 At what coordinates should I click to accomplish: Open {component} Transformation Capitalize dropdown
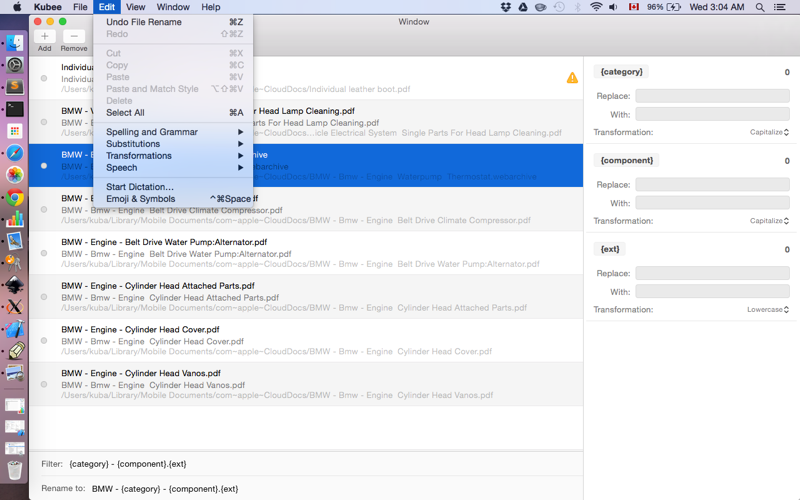(x=769, y=221)
